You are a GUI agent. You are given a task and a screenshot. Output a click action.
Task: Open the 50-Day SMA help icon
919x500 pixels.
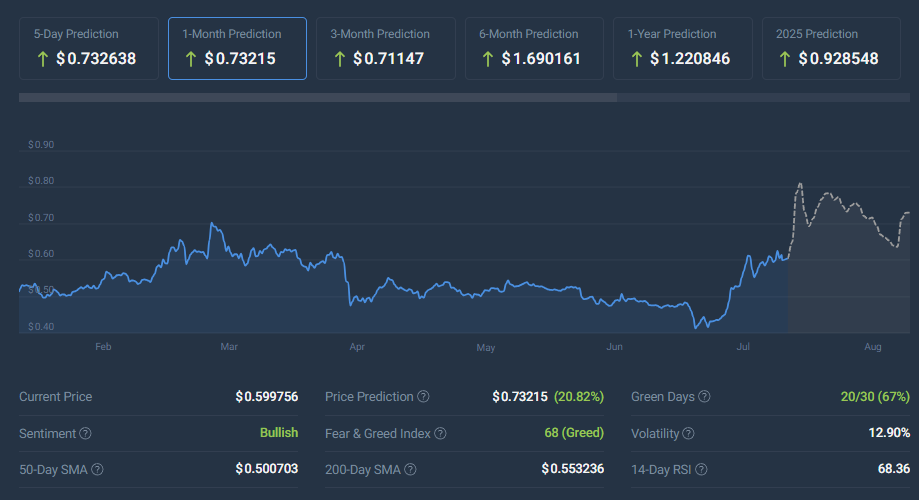(x=97, y=470)
